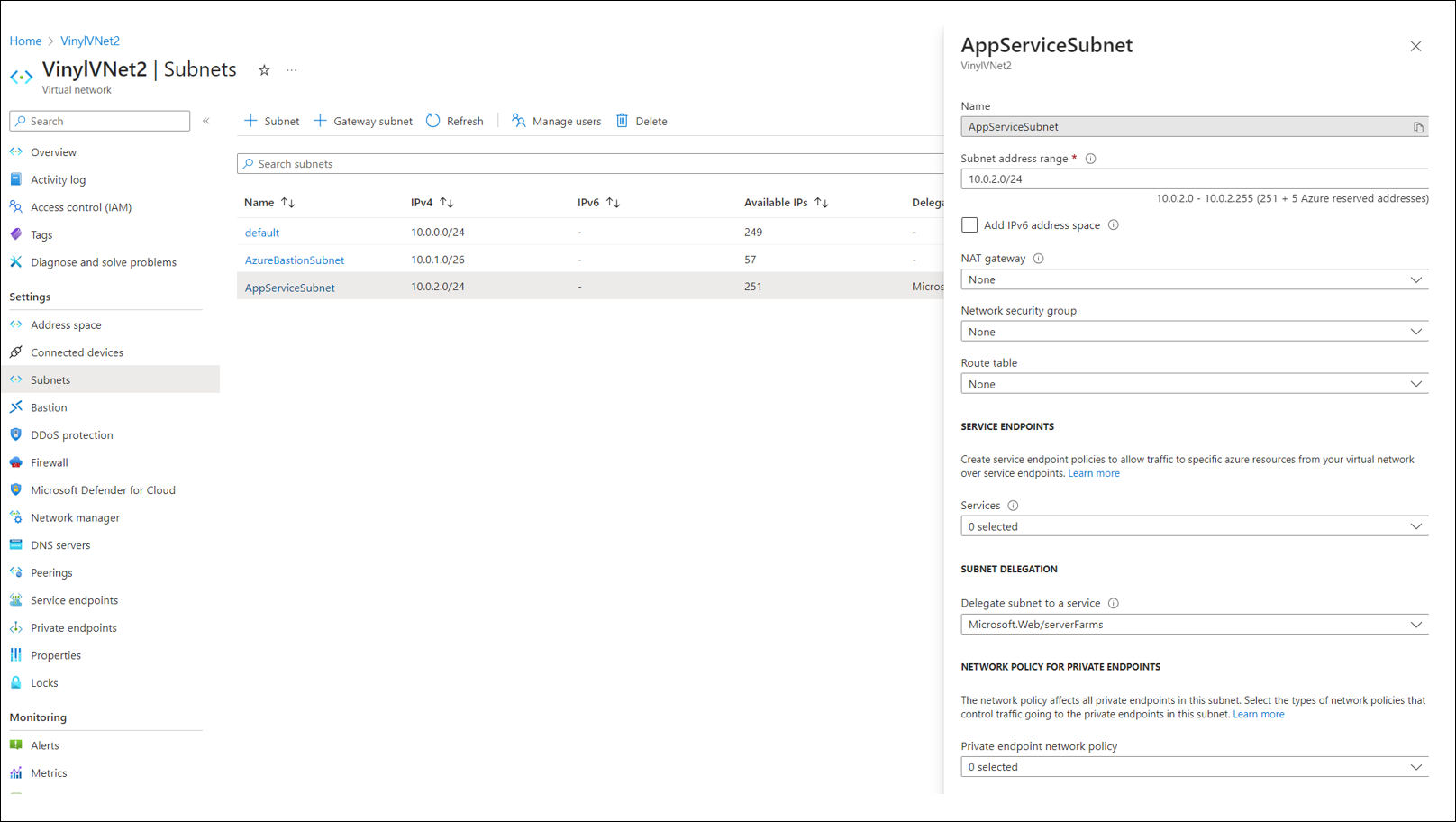Screen dimensions: 1456x822
Task: Go to Home breadcrumb
Action: [25, 41]
